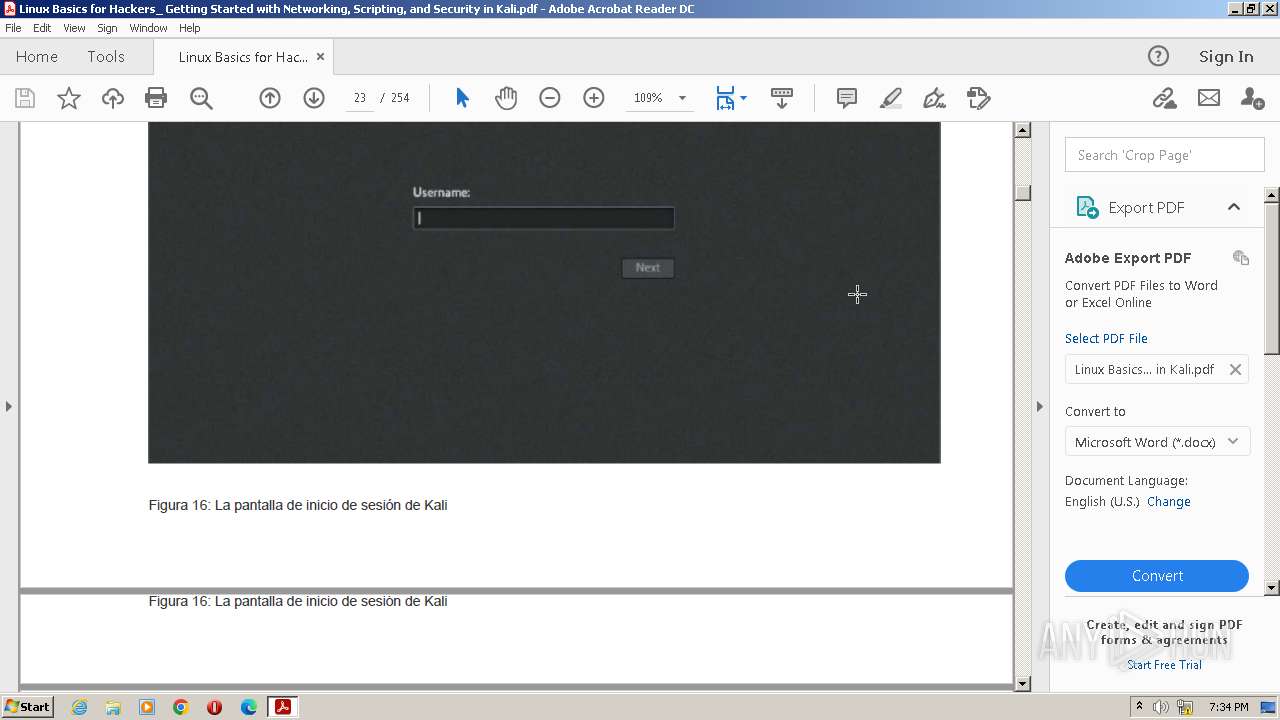Click the Search 'Crop Page' field

coord(1165,155)
